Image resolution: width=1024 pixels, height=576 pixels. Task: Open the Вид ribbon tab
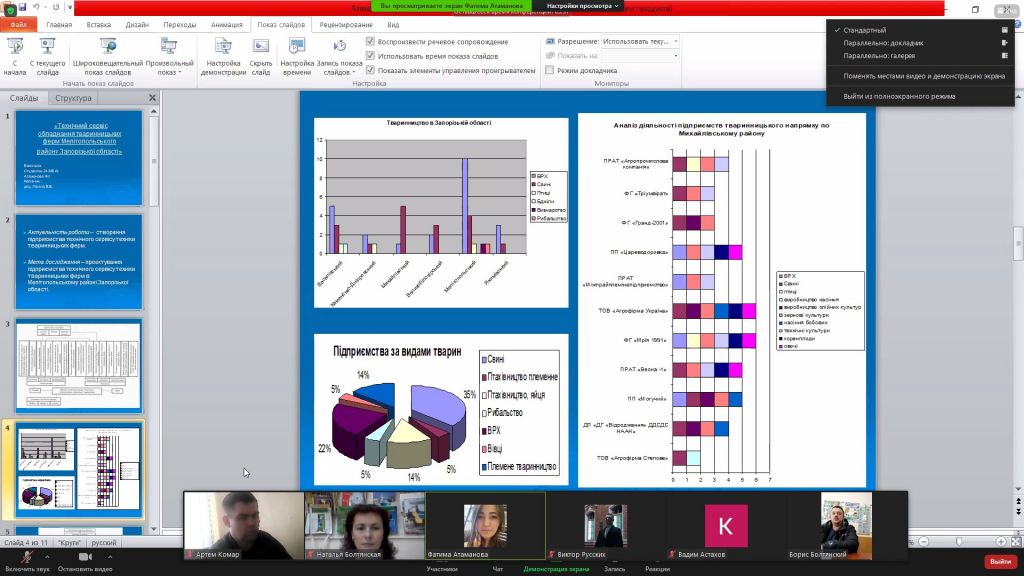click(393, 25)
